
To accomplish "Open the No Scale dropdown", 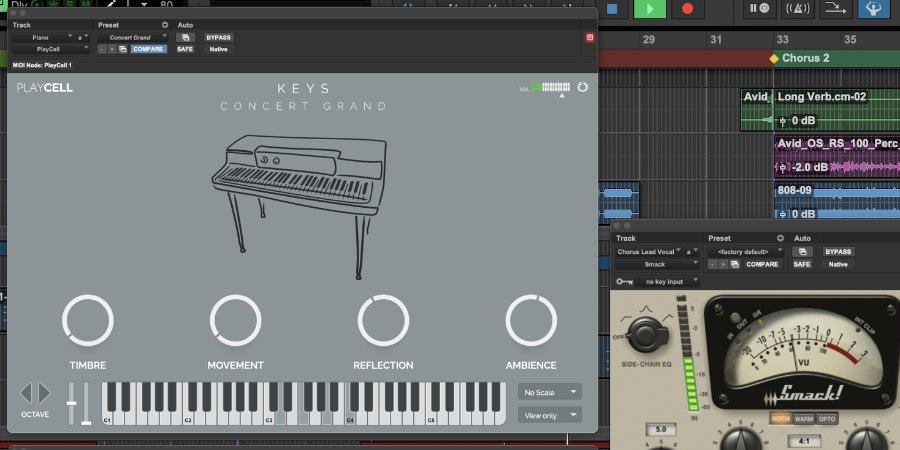I will tap(550, 392).
